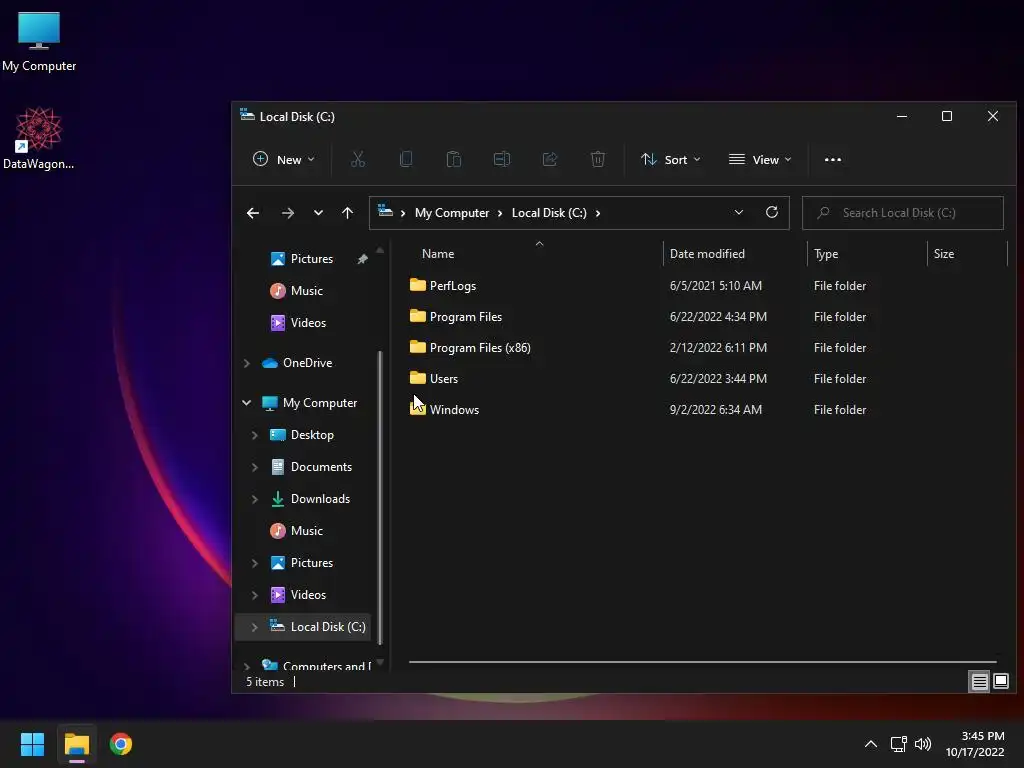
Task: Sort by the Type column header
Action: coord(825,253)
